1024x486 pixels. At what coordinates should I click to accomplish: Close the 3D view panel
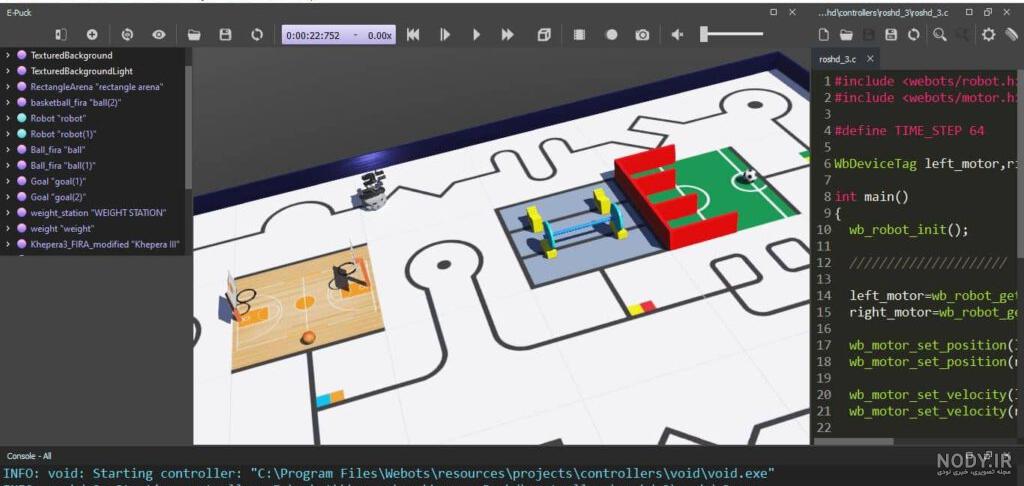[792, 12]
